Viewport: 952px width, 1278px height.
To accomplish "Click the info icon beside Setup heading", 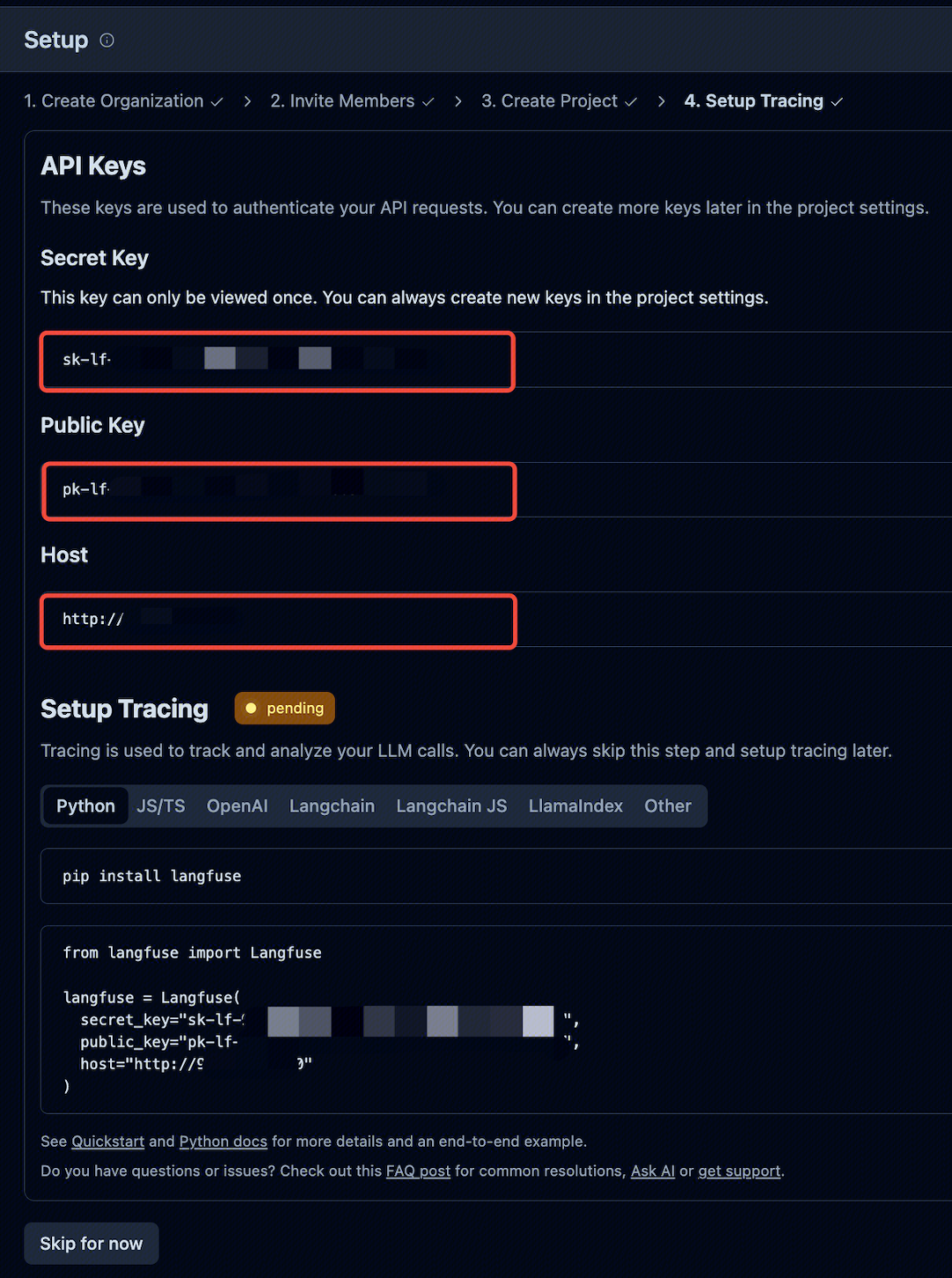I will pyautogui.click(x=107, y=40).
